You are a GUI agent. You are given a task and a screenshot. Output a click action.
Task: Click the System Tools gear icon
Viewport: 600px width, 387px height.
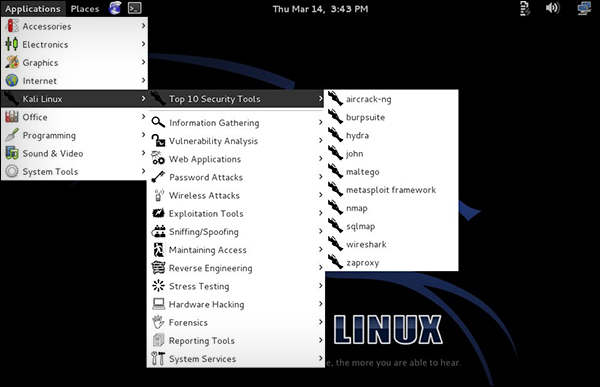(x=12, y=171)
